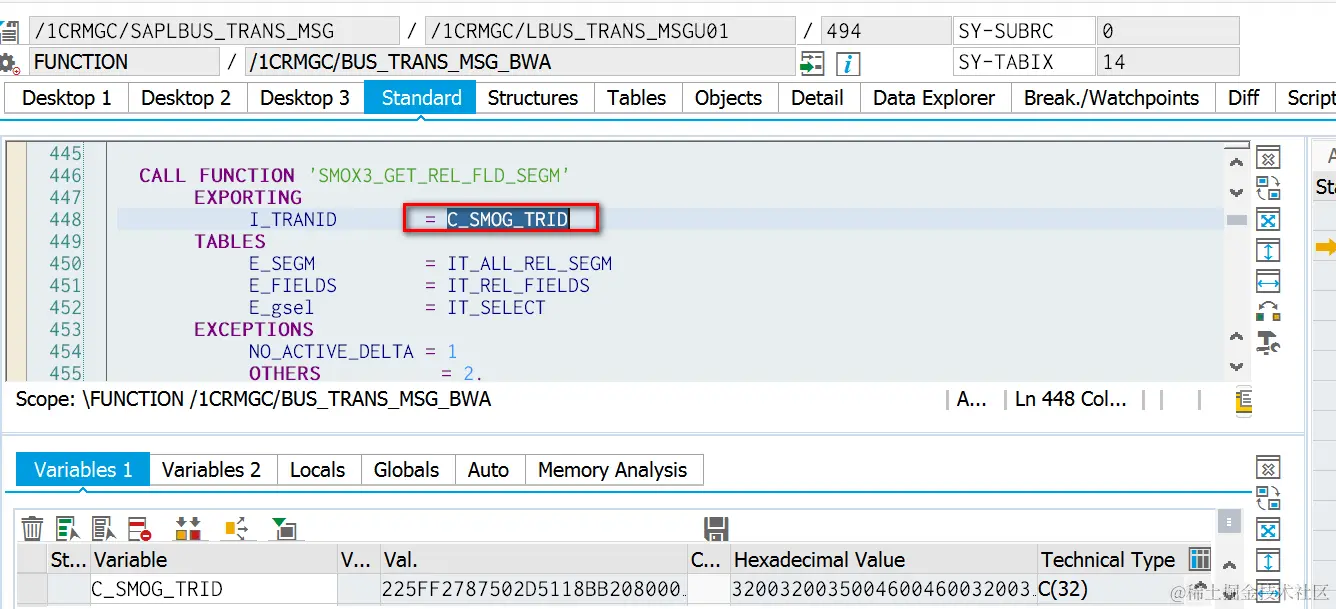
Task: Switch to the Desktop 3 tab
Action: pos(305,98)
